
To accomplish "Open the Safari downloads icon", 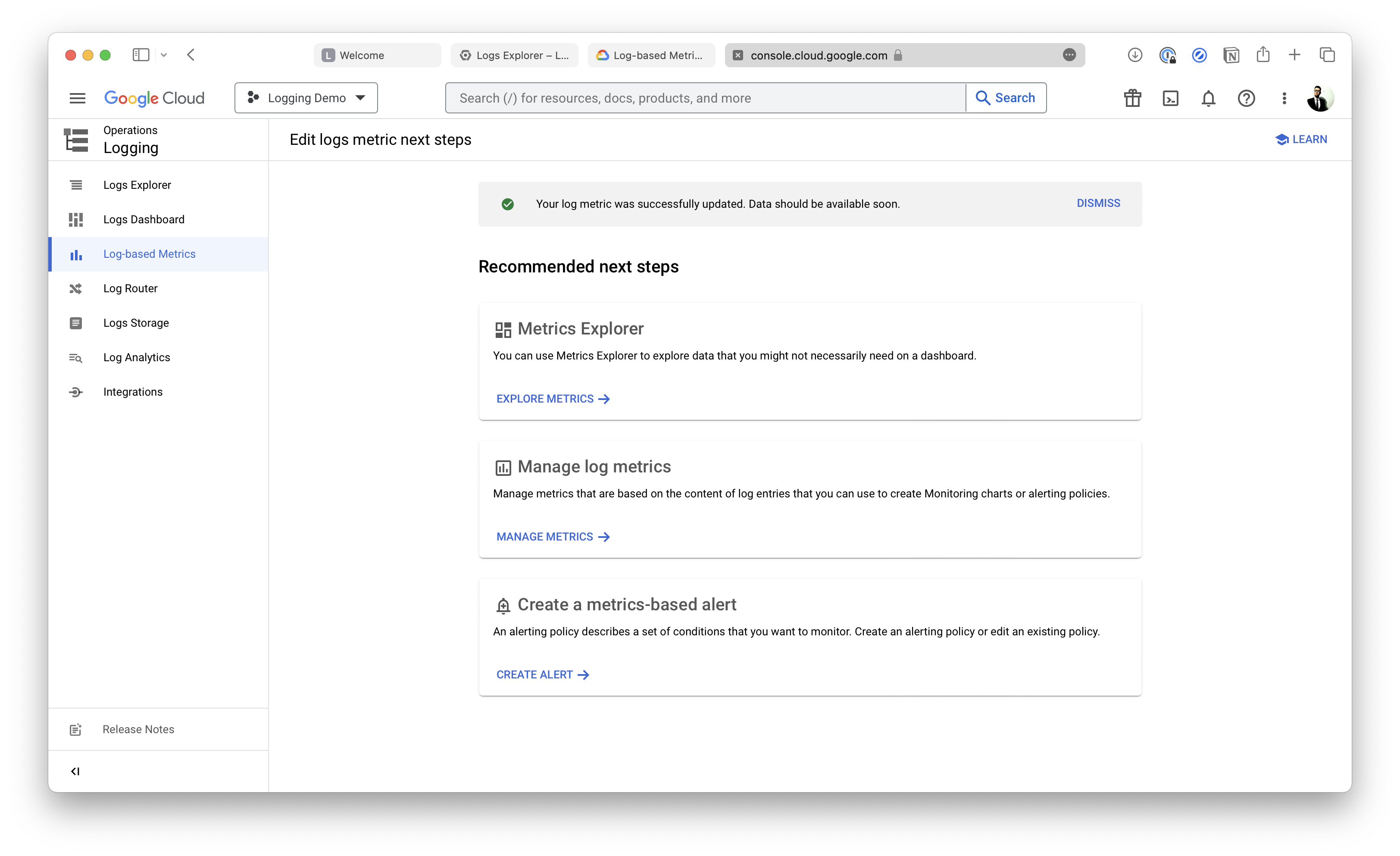I will click(x=1134, y=55).
